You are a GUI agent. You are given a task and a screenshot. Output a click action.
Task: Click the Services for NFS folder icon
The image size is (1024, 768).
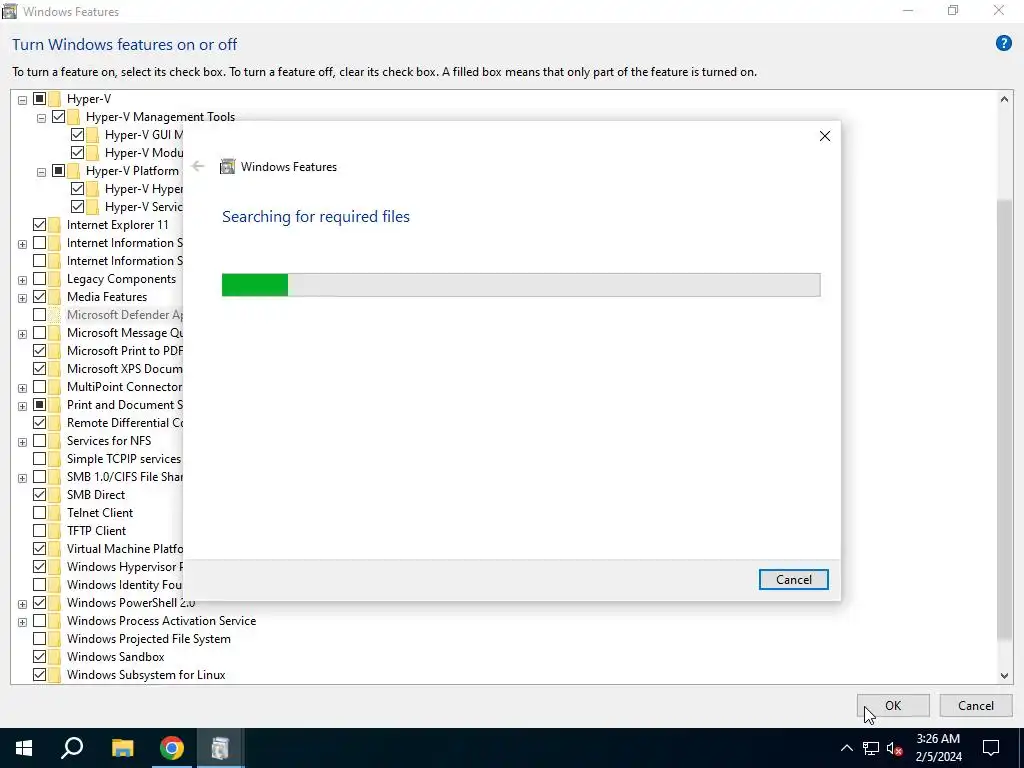(x=55, y=441)
